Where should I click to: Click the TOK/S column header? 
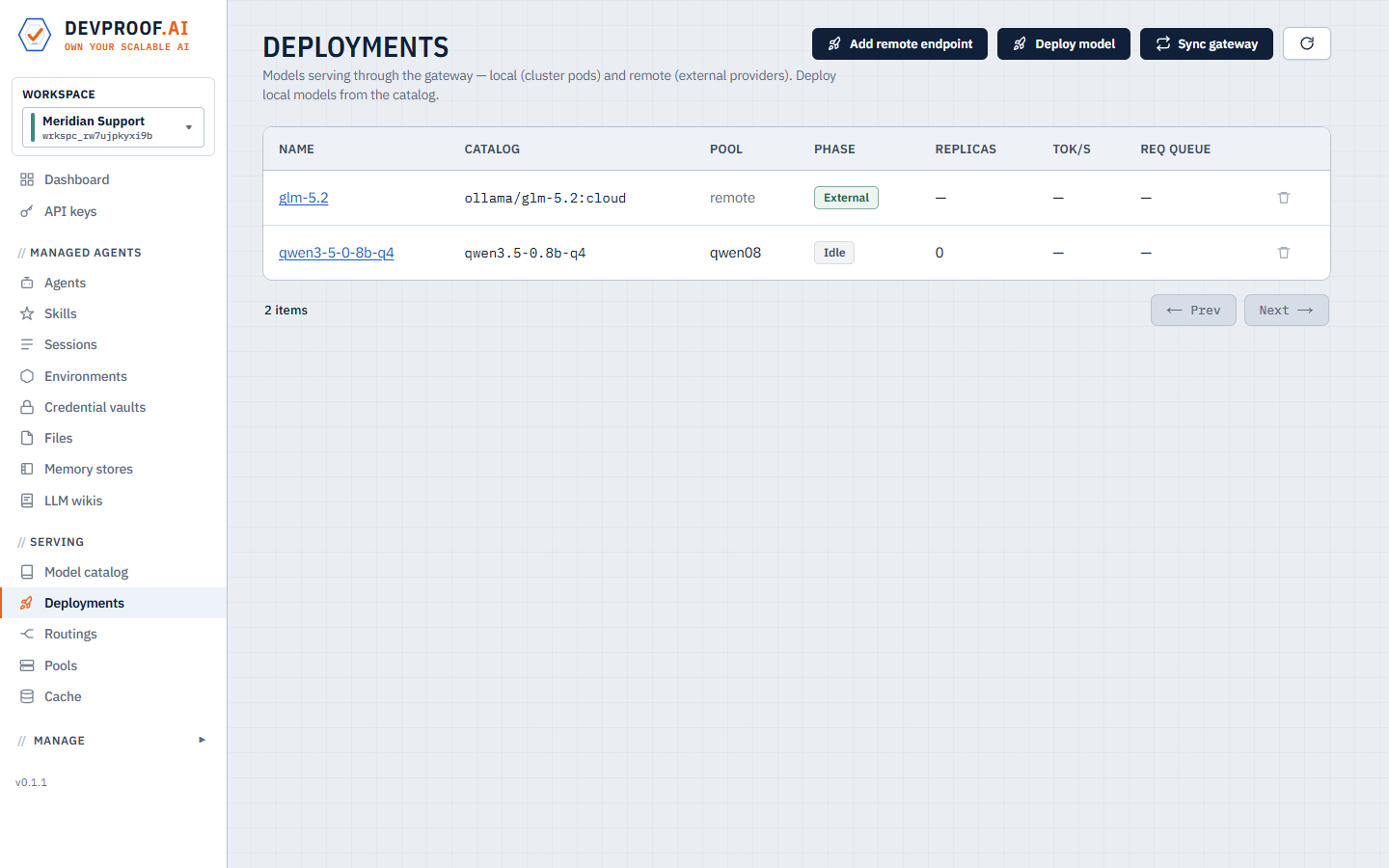coord(1072,149)
